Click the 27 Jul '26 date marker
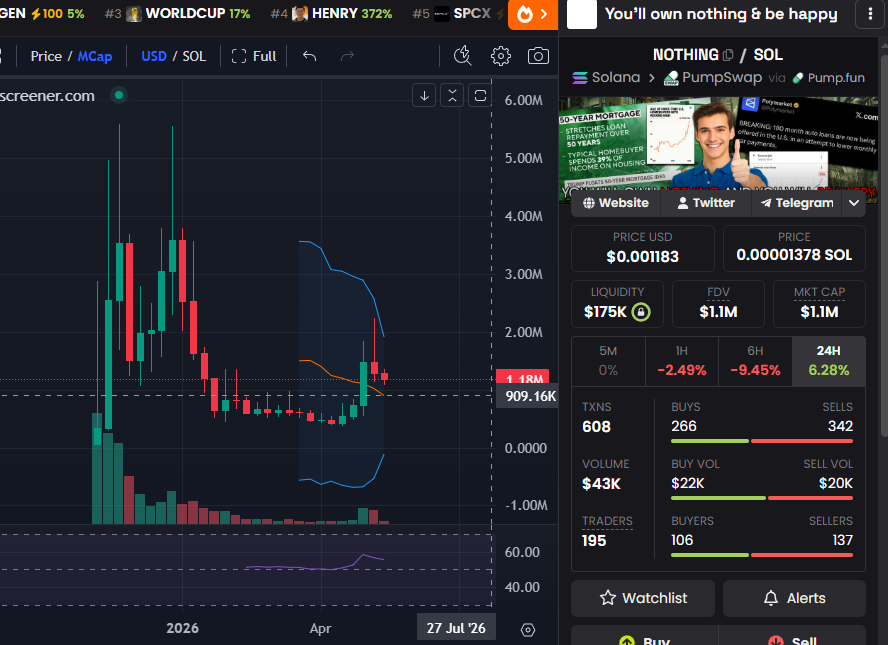 [456, 628]
